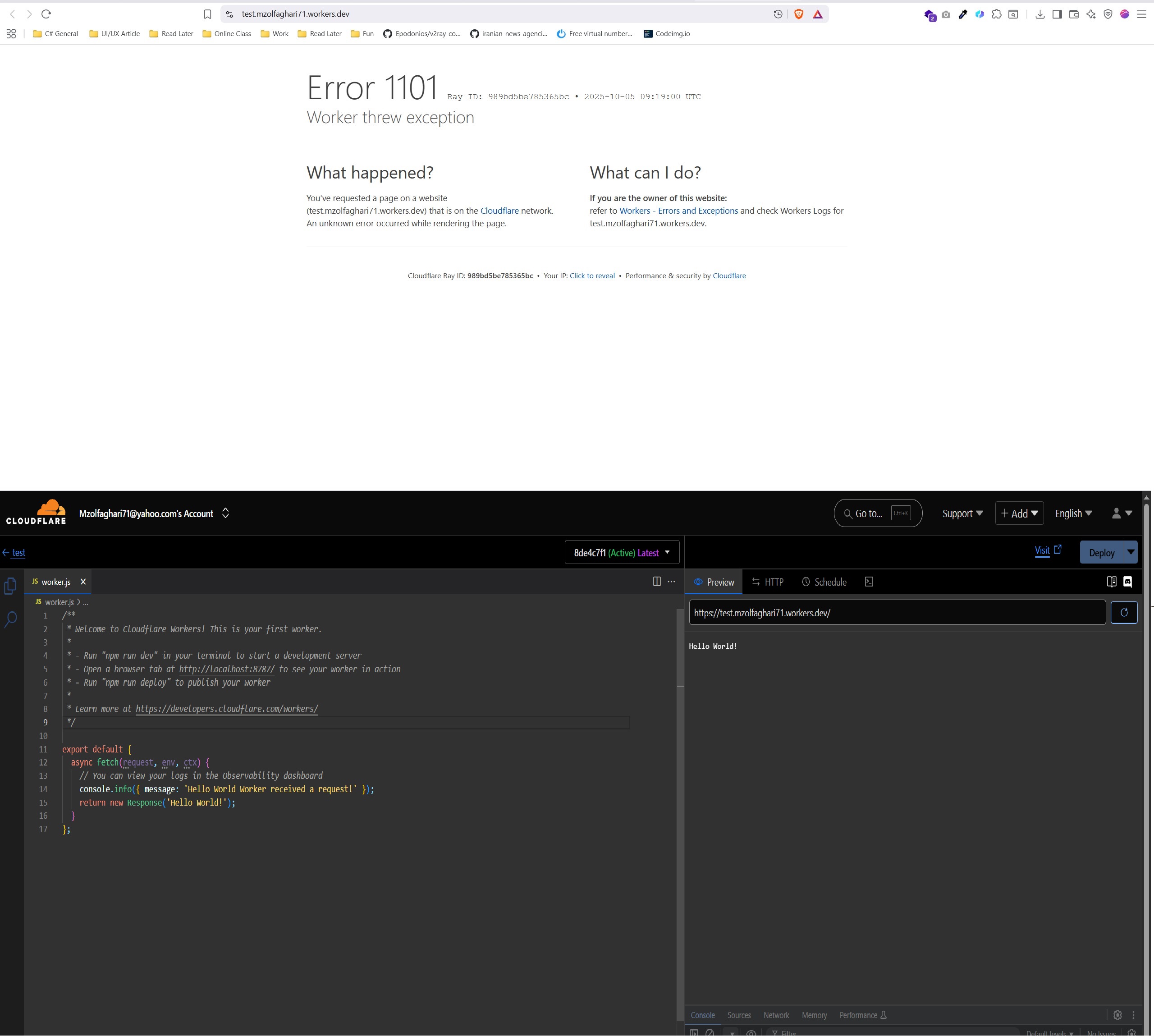This screenshot has width=1154, height=1036.
Task: Open the documentation book icon
Action: pyautogui.click(x=1111, y=582)
